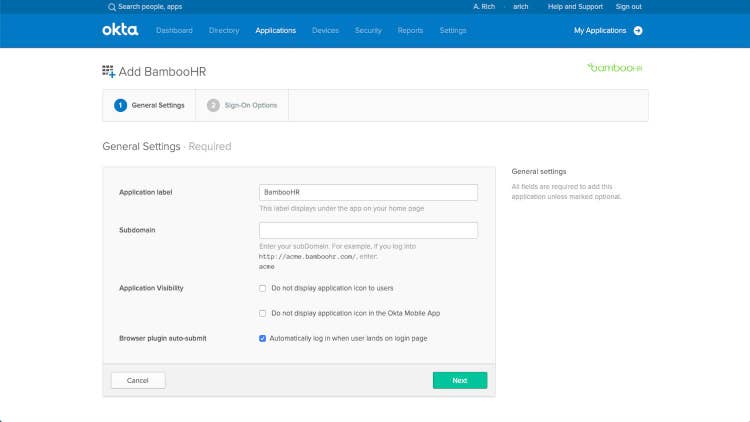
Task: Click the Sign out link
Action: 629,7
